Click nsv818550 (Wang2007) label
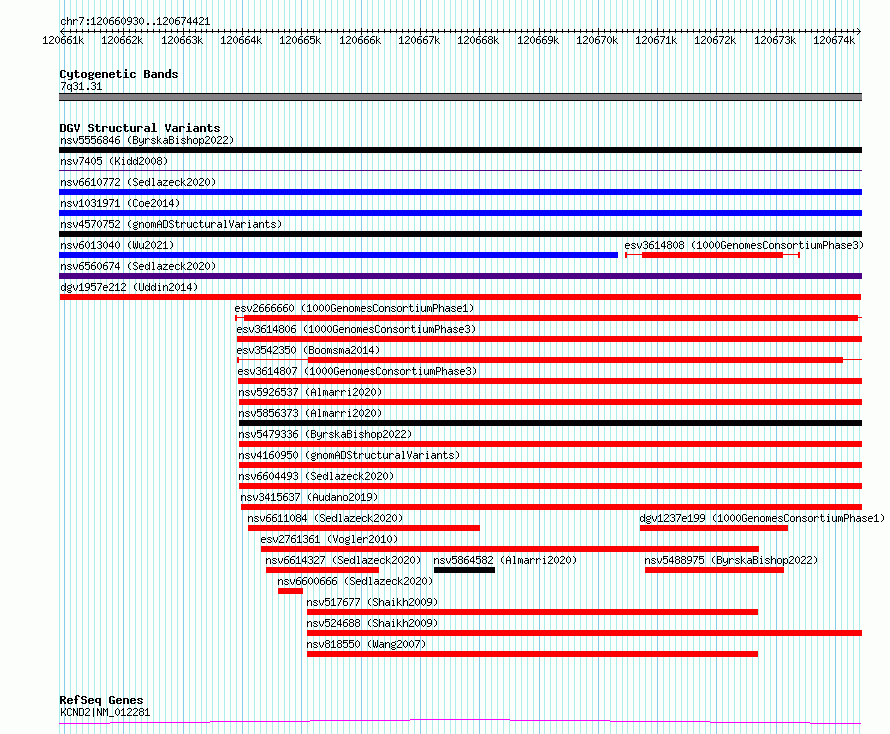This screenshot has height=734, width=890. pyautogui.click(x=366, y=644)
